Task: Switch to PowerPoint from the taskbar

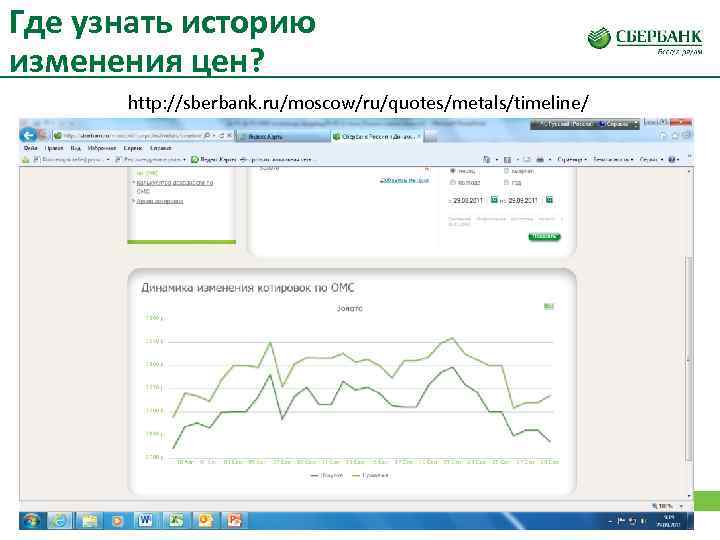Action: pyautogui.click(x=235, y=521)
